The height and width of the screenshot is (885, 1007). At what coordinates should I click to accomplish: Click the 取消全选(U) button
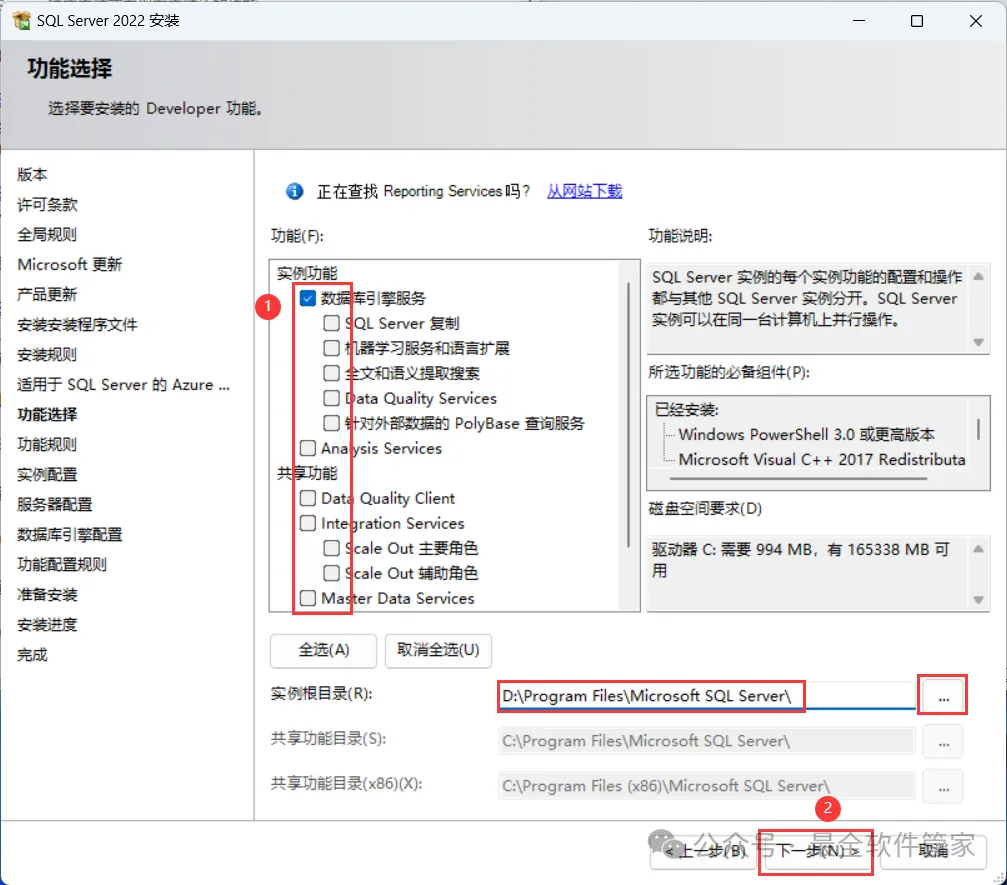[x=439, y=651]
